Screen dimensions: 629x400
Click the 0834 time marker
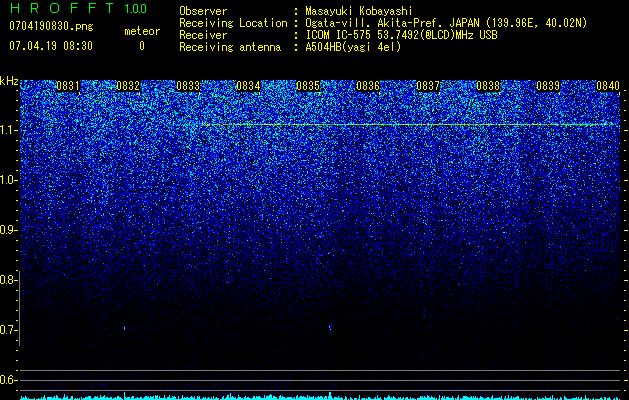pos(248,86)
